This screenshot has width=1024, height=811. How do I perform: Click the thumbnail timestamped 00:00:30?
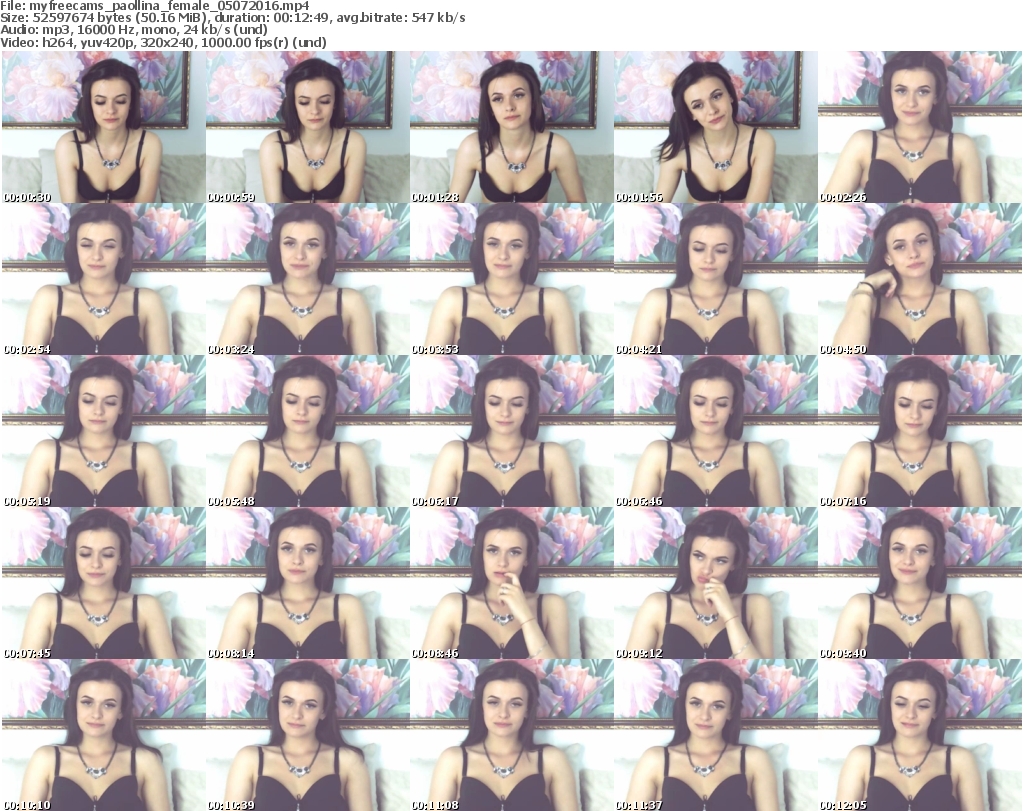103,127
